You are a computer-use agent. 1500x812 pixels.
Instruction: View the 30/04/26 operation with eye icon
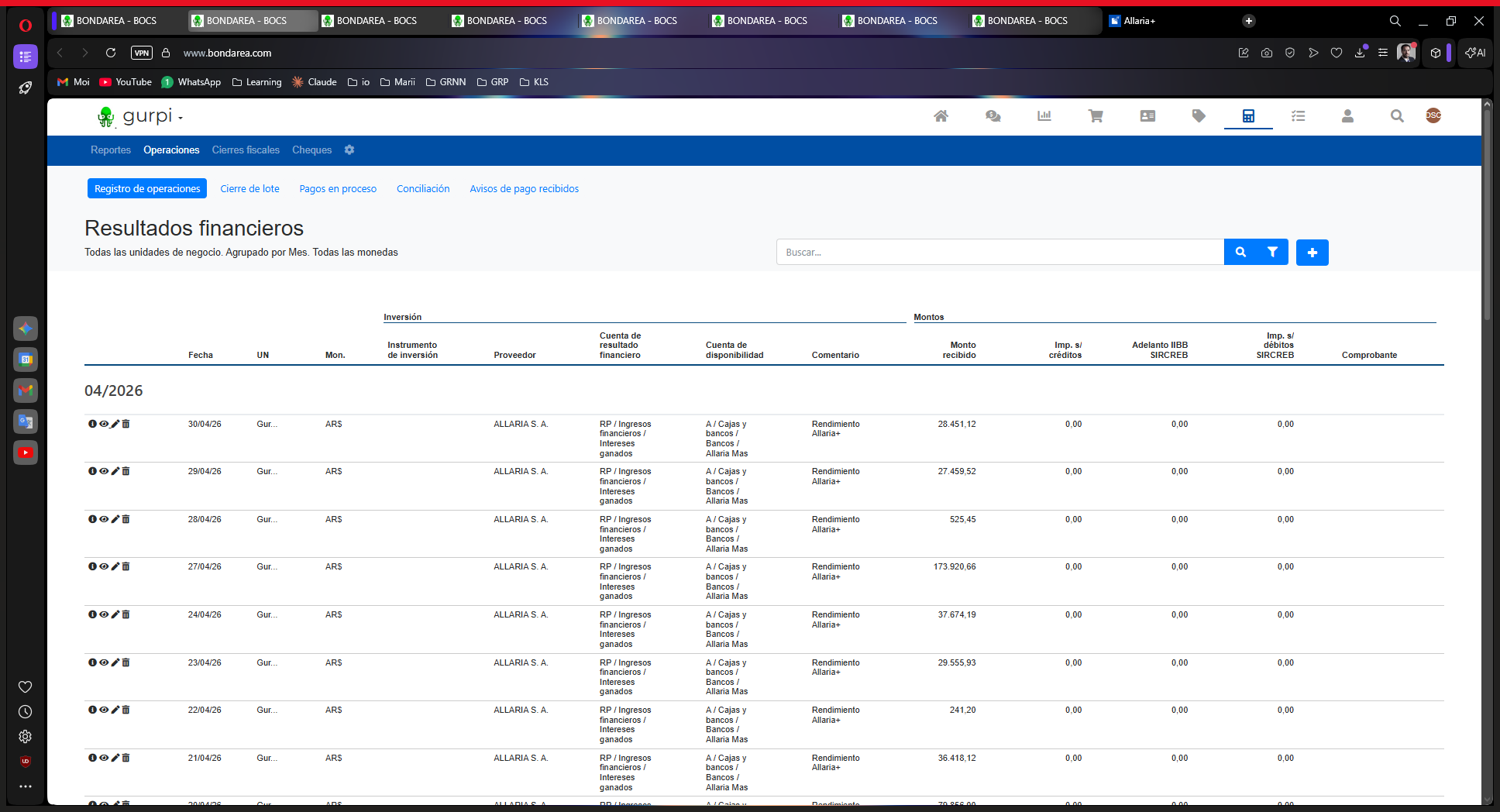pos(104,425)
